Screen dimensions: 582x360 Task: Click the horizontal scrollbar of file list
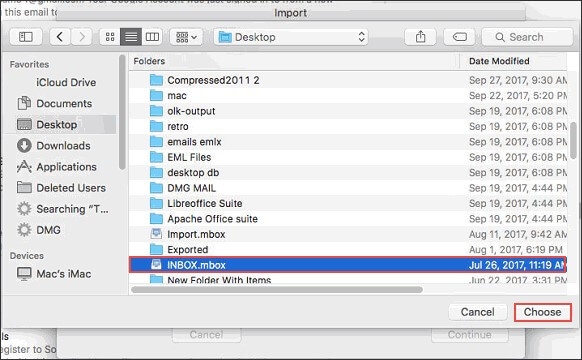277,289
